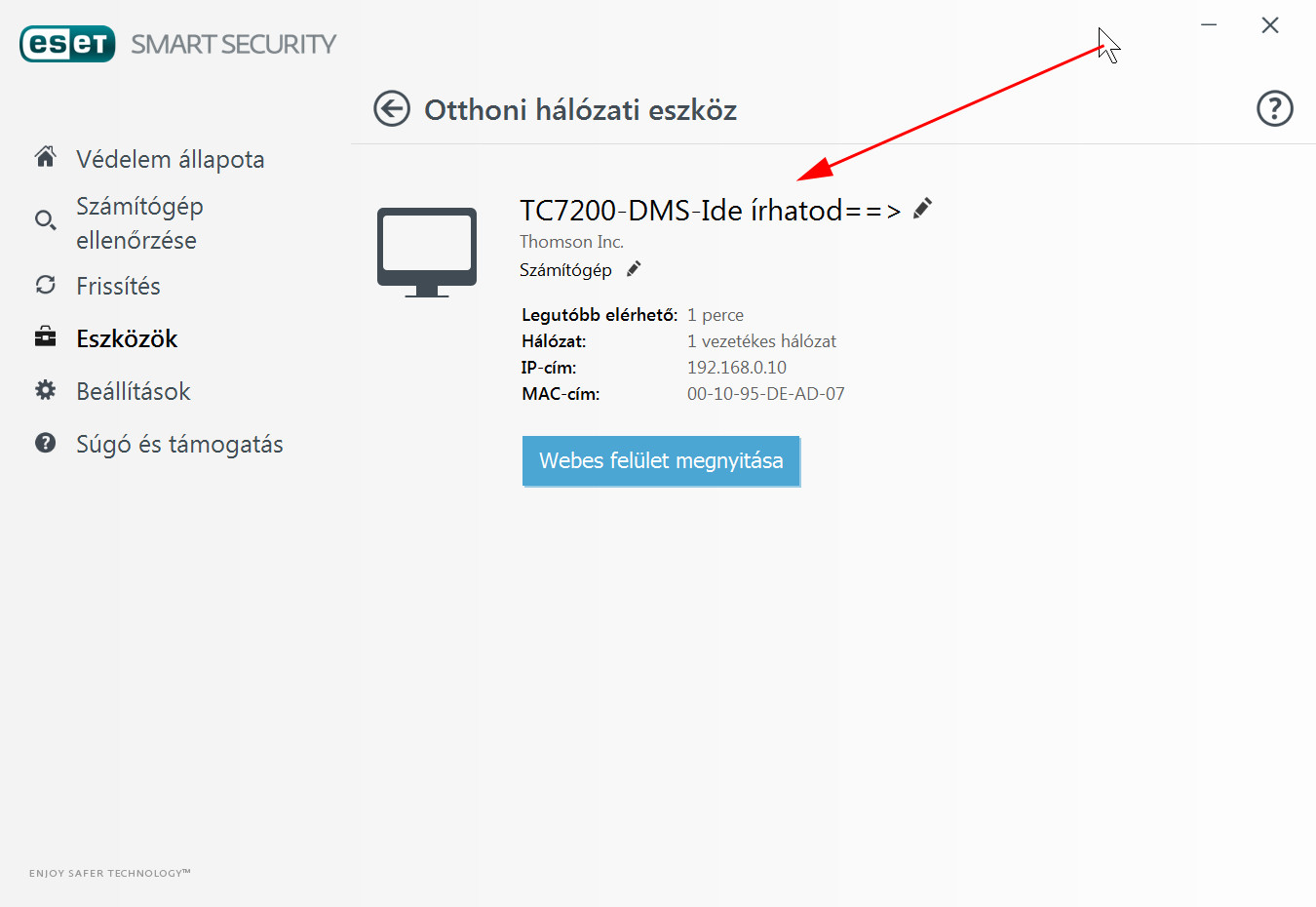Go back using the arrow icon
Image resolution: width=1316 pixels, height=907 pixels.
[x=392, y=109]
